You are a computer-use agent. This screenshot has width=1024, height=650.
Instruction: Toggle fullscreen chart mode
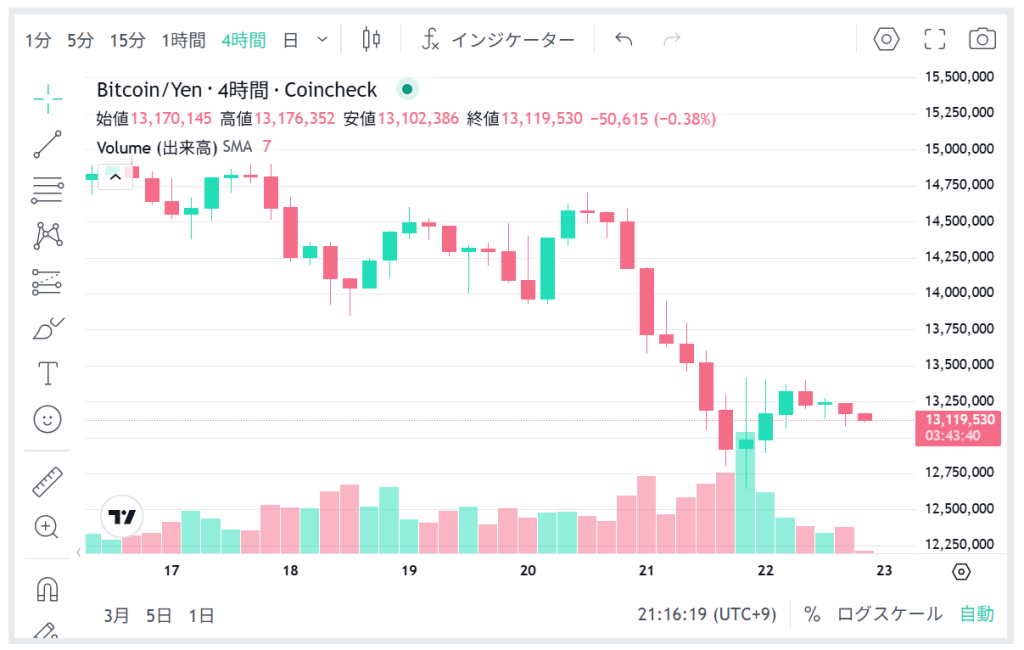click(935, 39)
